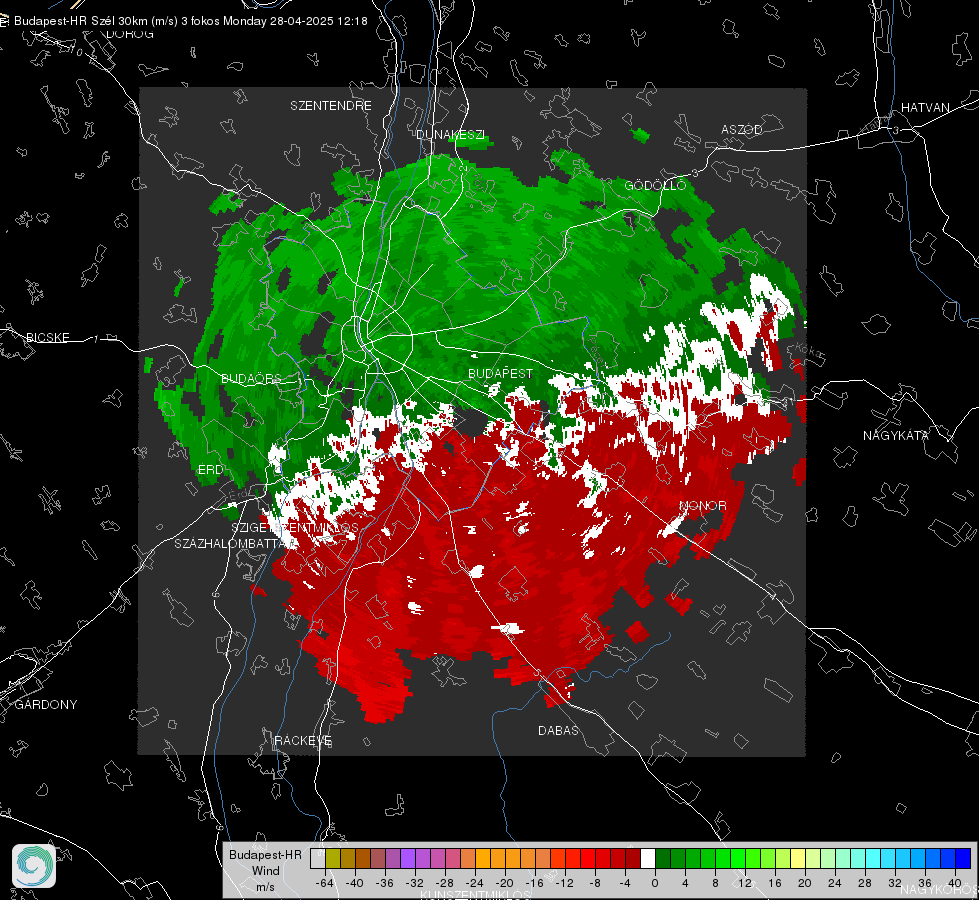Screen dimensions: 979x900
Task: Click the 16 legend value
Action: coord(775,883)
